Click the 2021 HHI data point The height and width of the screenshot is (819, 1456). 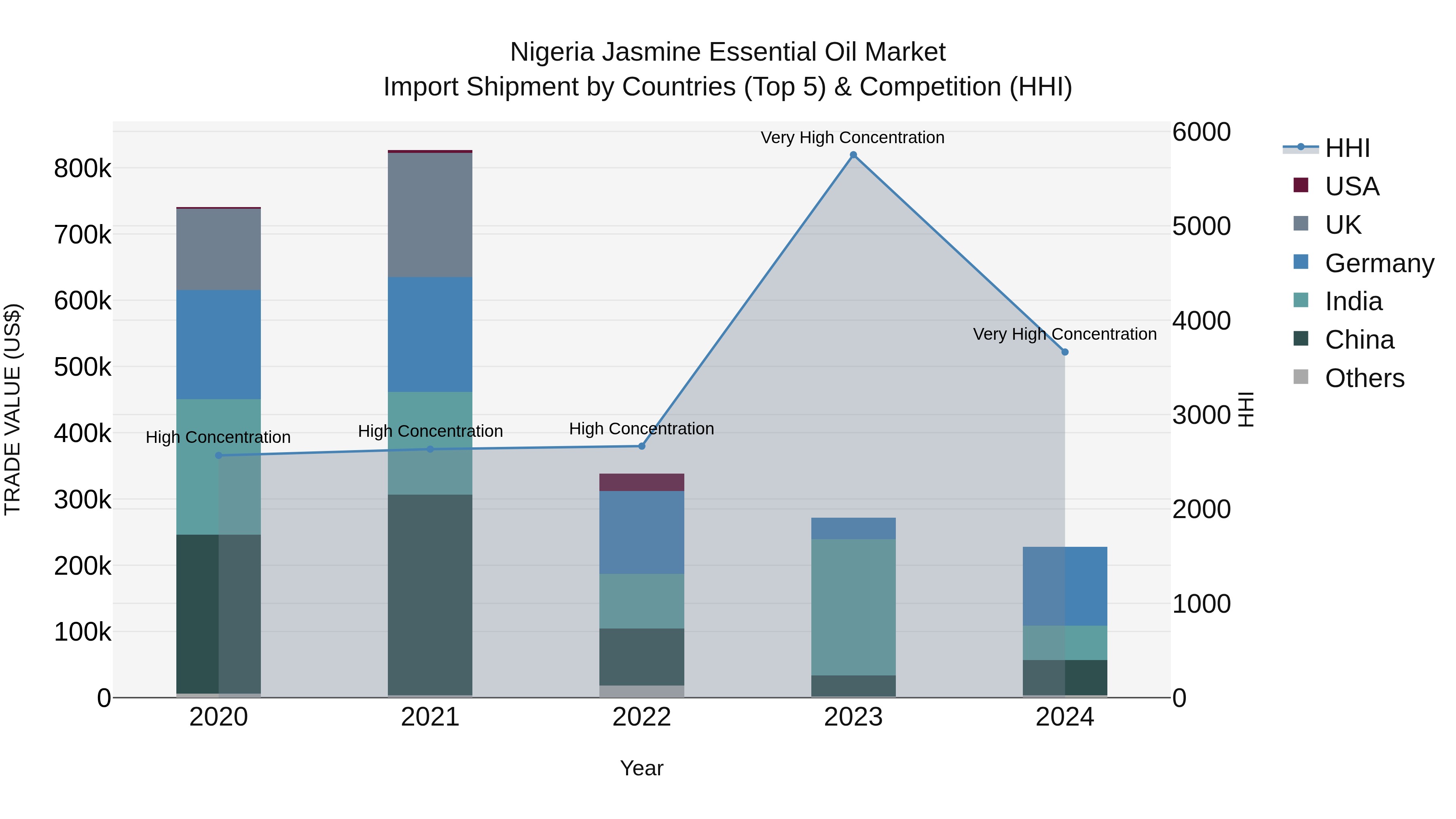coord(430,449)
